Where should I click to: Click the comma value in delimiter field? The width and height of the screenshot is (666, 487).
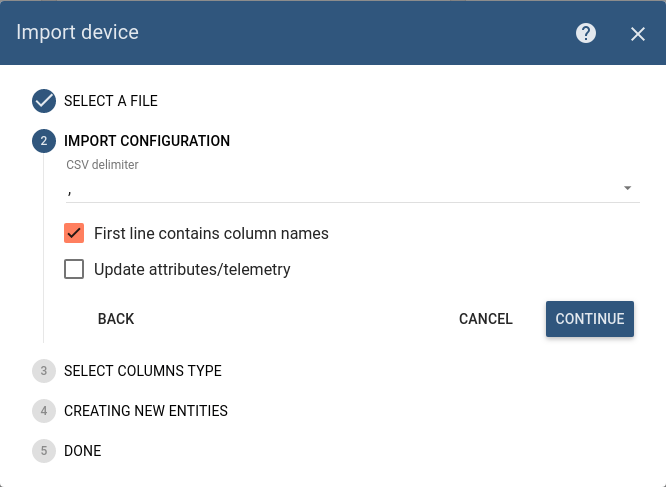click(69, 192)
